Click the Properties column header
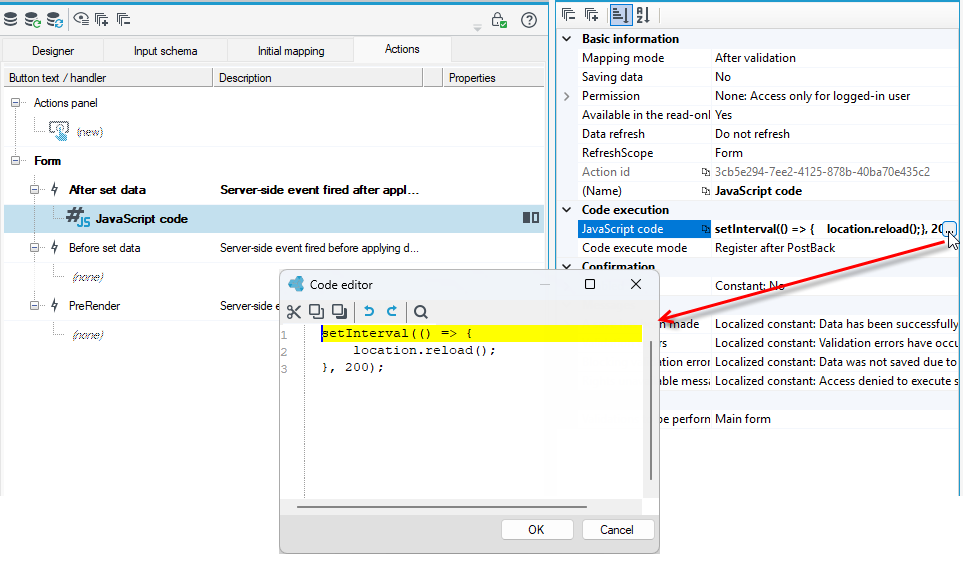The width and height of the screenshot is (963, 561). click(x=494, y=78)
